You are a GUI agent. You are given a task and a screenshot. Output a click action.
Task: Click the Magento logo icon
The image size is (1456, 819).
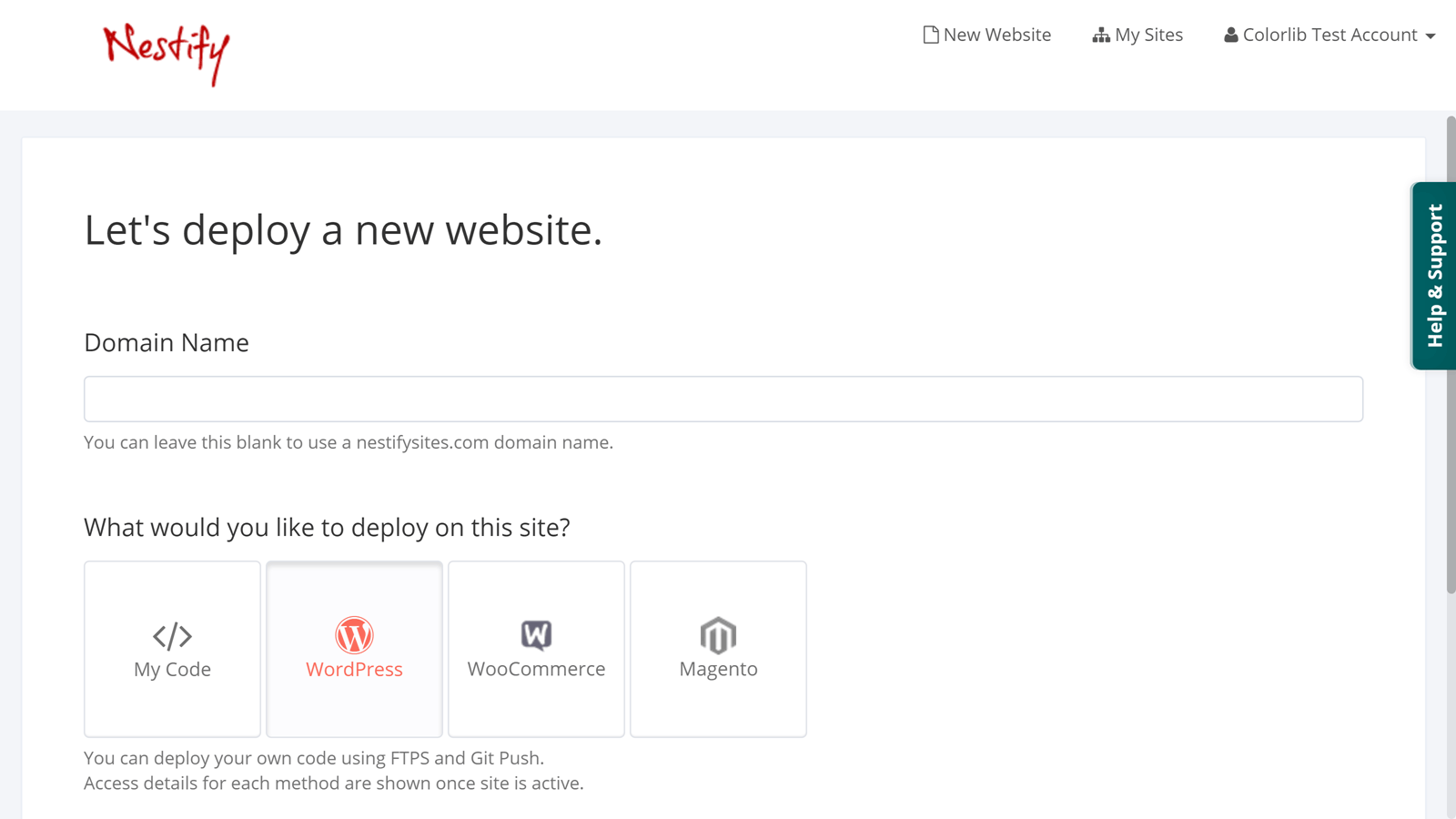click(x=718, y=636)
